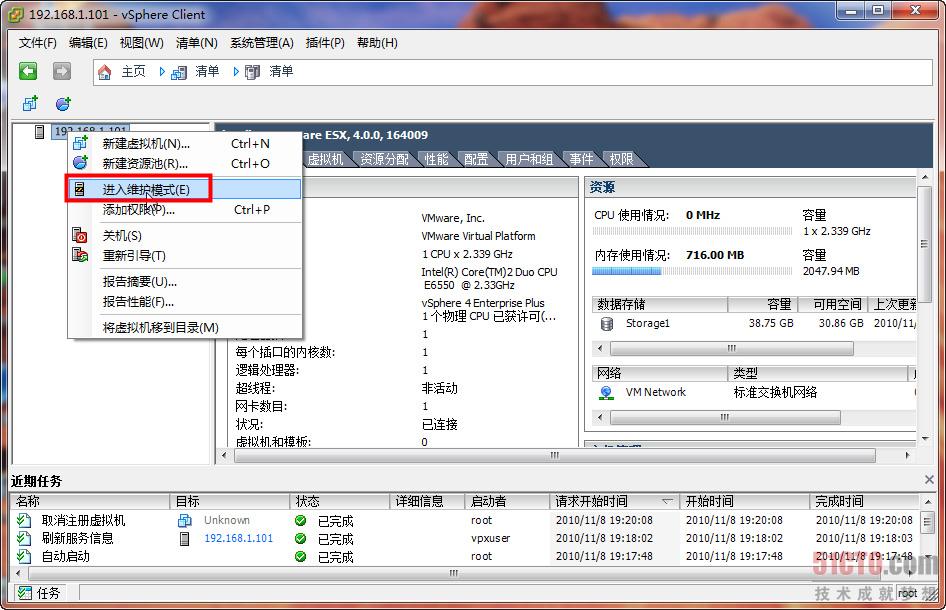Click task icon for 自动启动 row

pyautogui.click(x=24, y=556)
